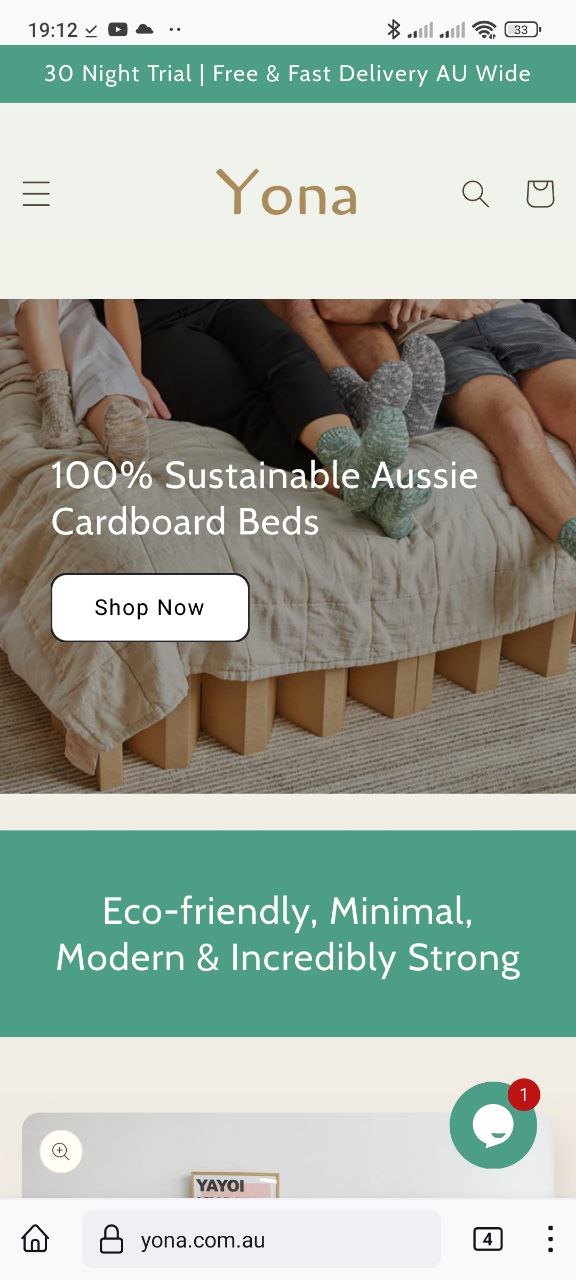This screenshot has height=1280, width=576.
Task: Tap the 30 Night Trial announcement banner
Action: point(288,74)
